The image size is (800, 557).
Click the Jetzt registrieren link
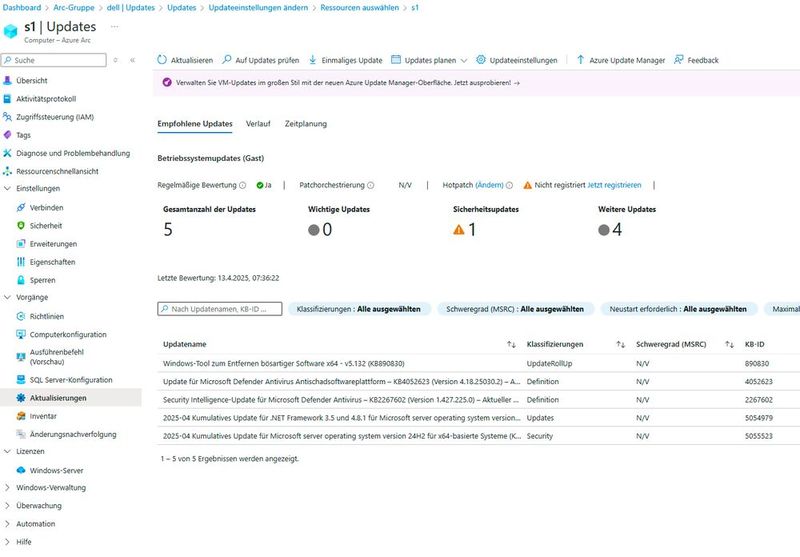(x=614, y=185)
